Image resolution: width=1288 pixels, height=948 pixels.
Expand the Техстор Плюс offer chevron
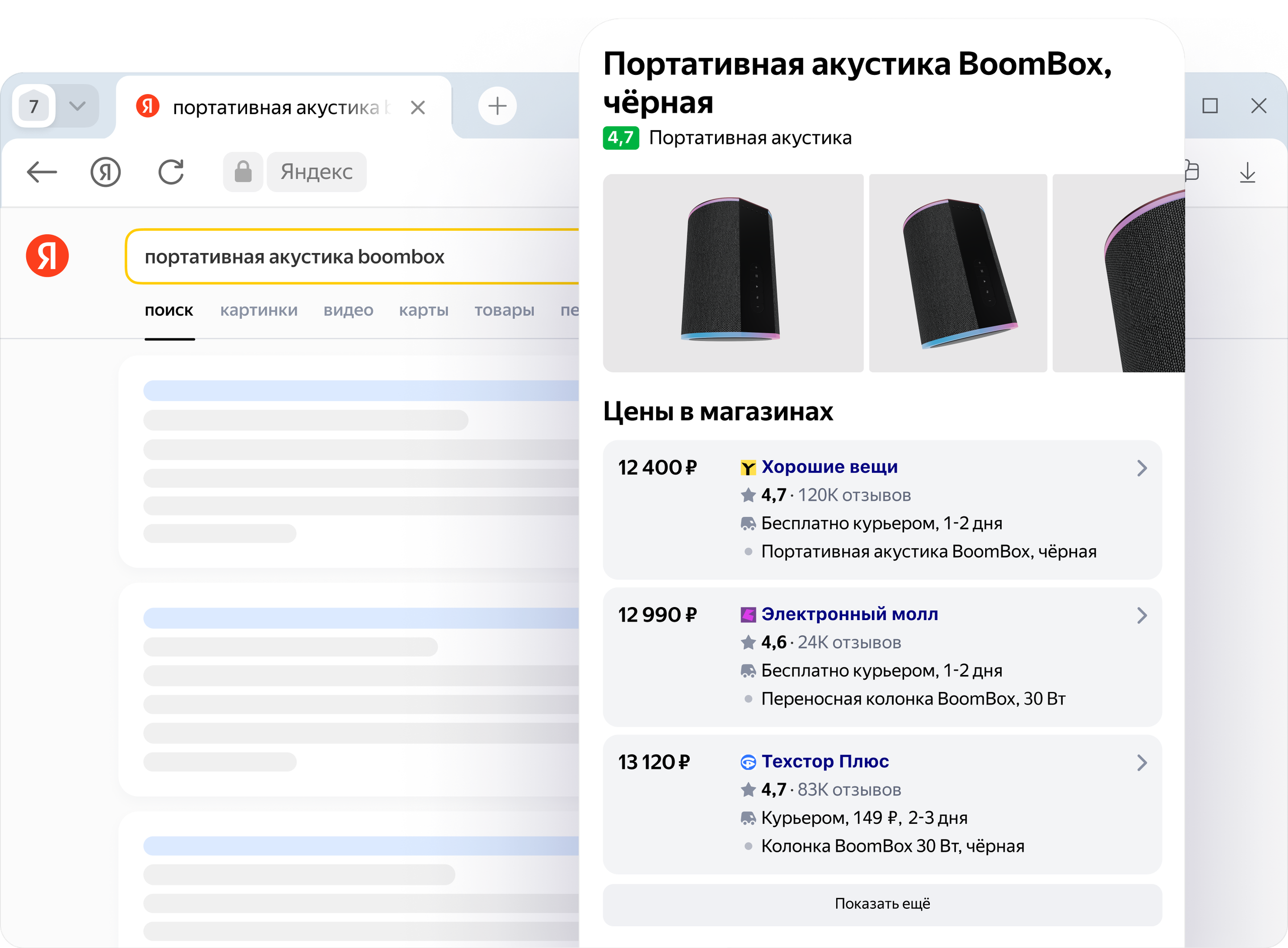tap(1142, 762)
